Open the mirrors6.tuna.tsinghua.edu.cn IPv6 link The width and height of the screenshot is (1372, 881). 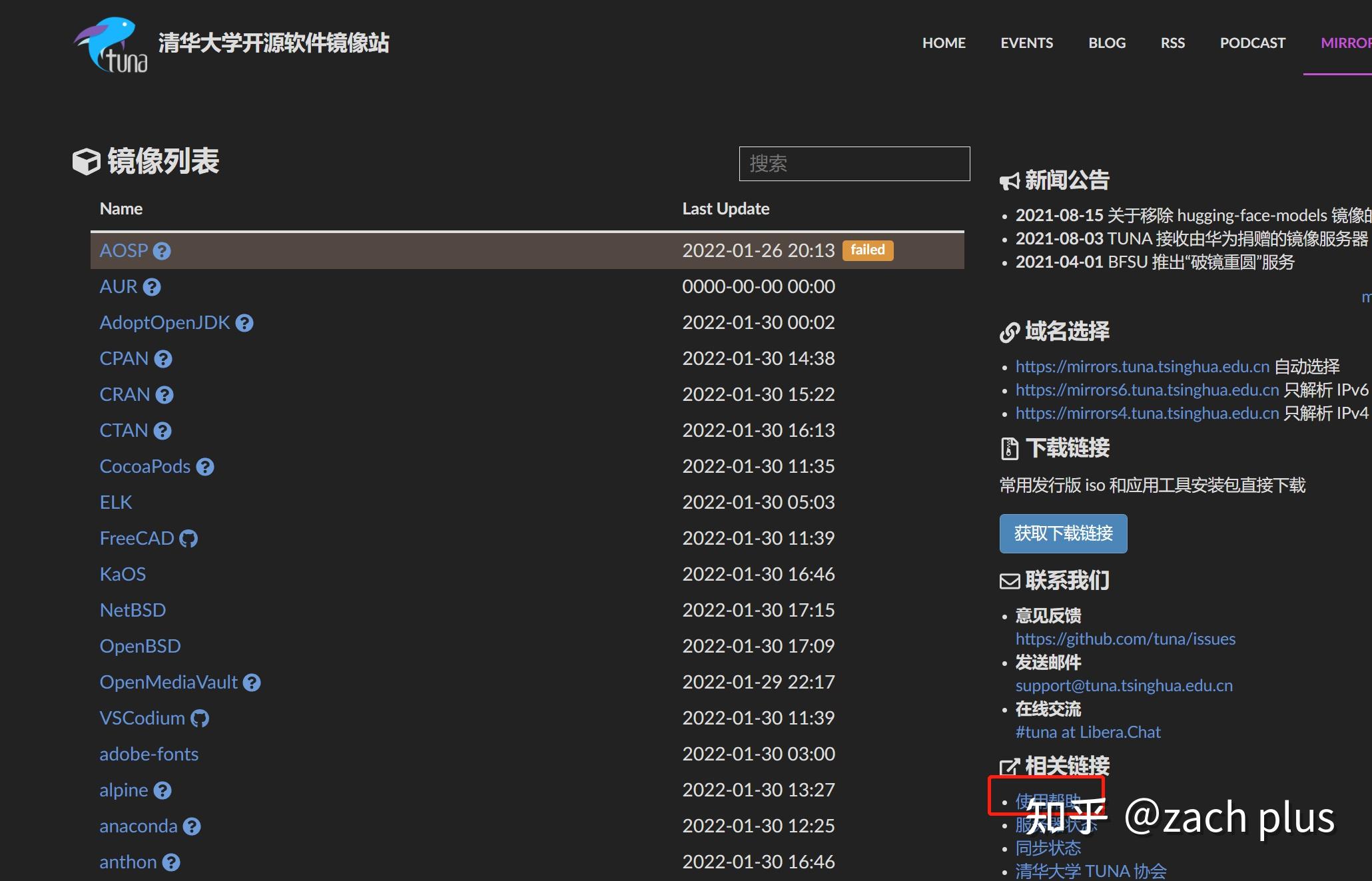[1147, 390]
